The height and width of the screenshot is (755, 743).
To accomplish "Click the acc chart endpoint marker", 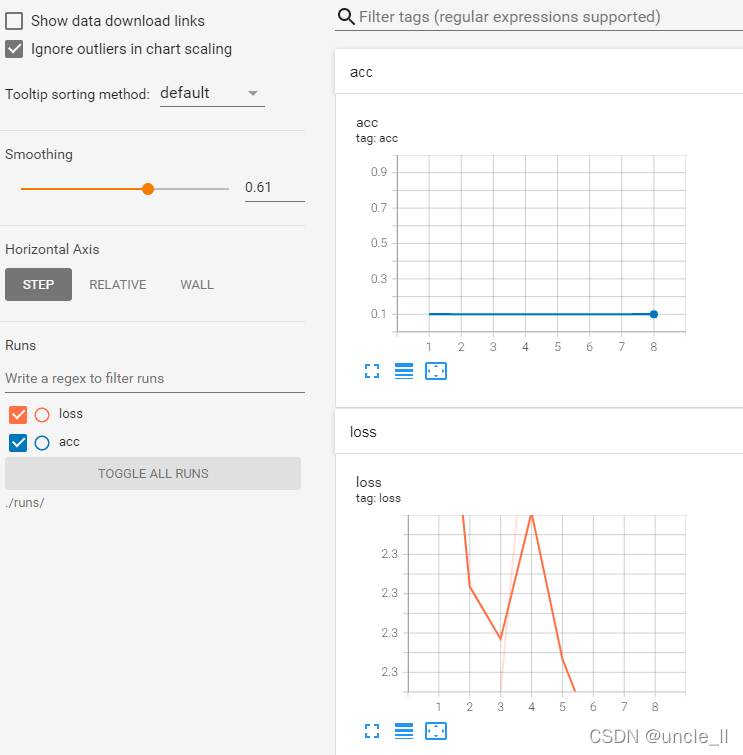I will (x=653, y=314).
